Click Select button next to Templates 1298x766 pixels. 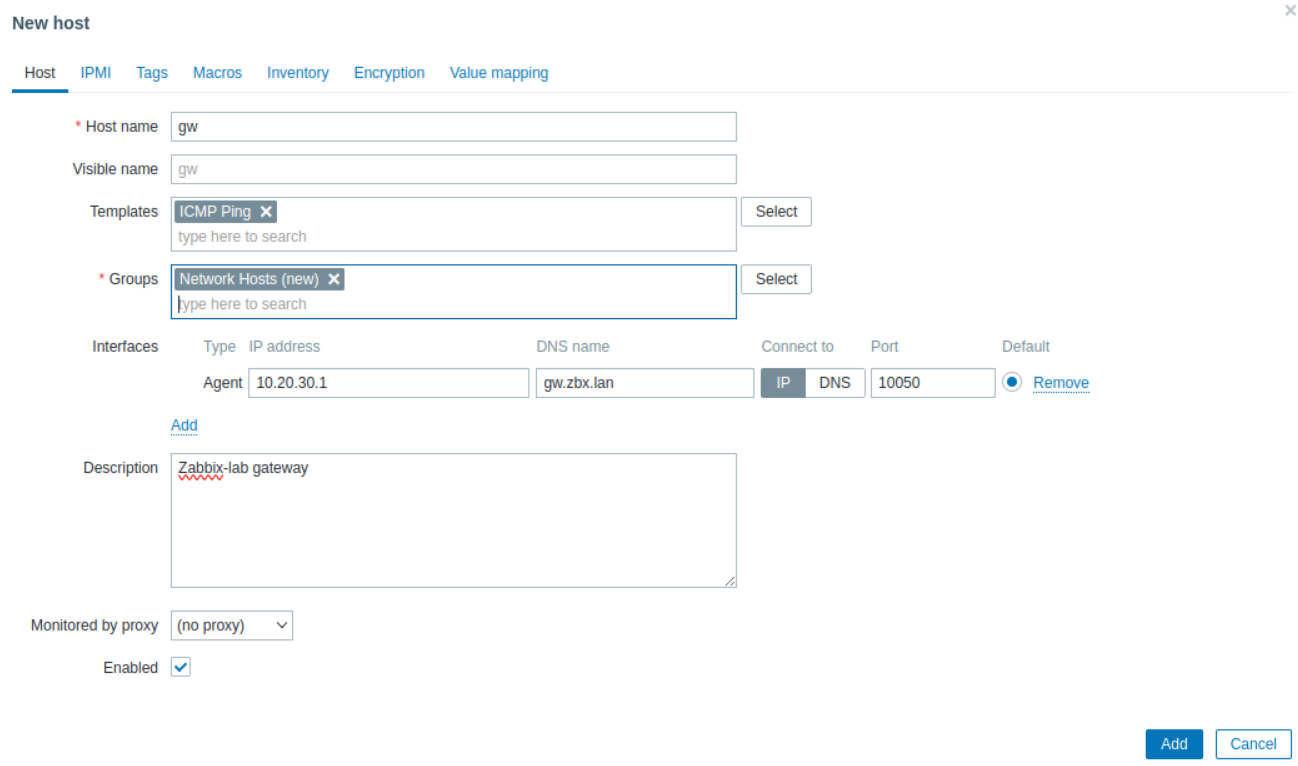pos(776,211)
